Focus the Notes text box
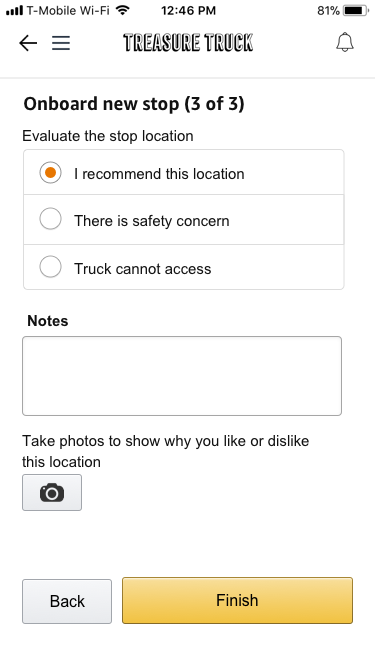375x667 pixels. (182, 376)
